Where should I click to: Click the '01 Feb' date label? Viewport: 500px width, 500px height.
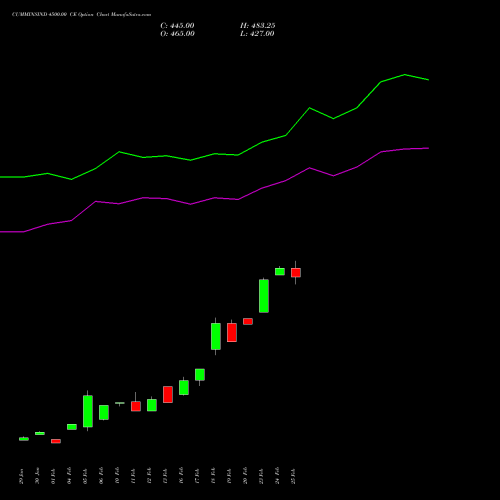coord(53,476)
